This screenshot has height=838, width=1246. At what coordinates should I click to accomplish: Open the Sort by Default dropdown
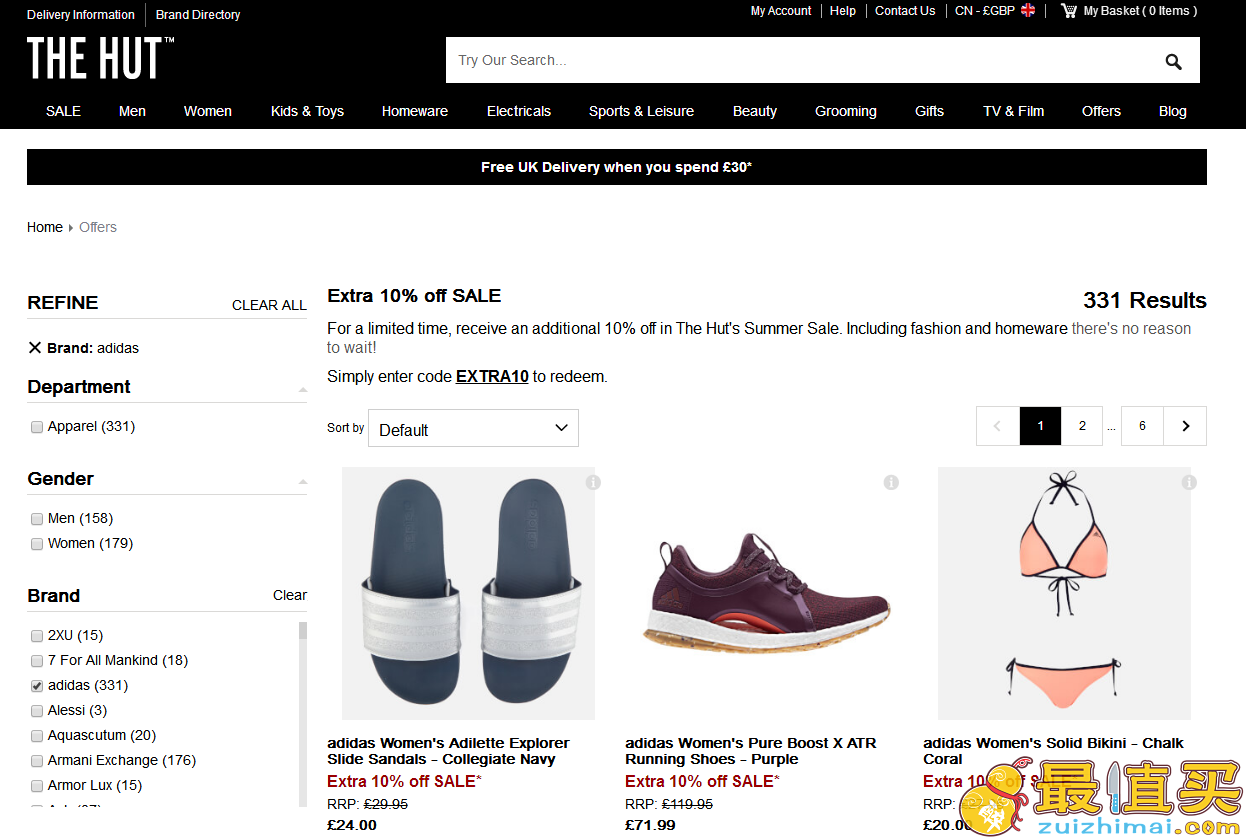tap(473, 428)
